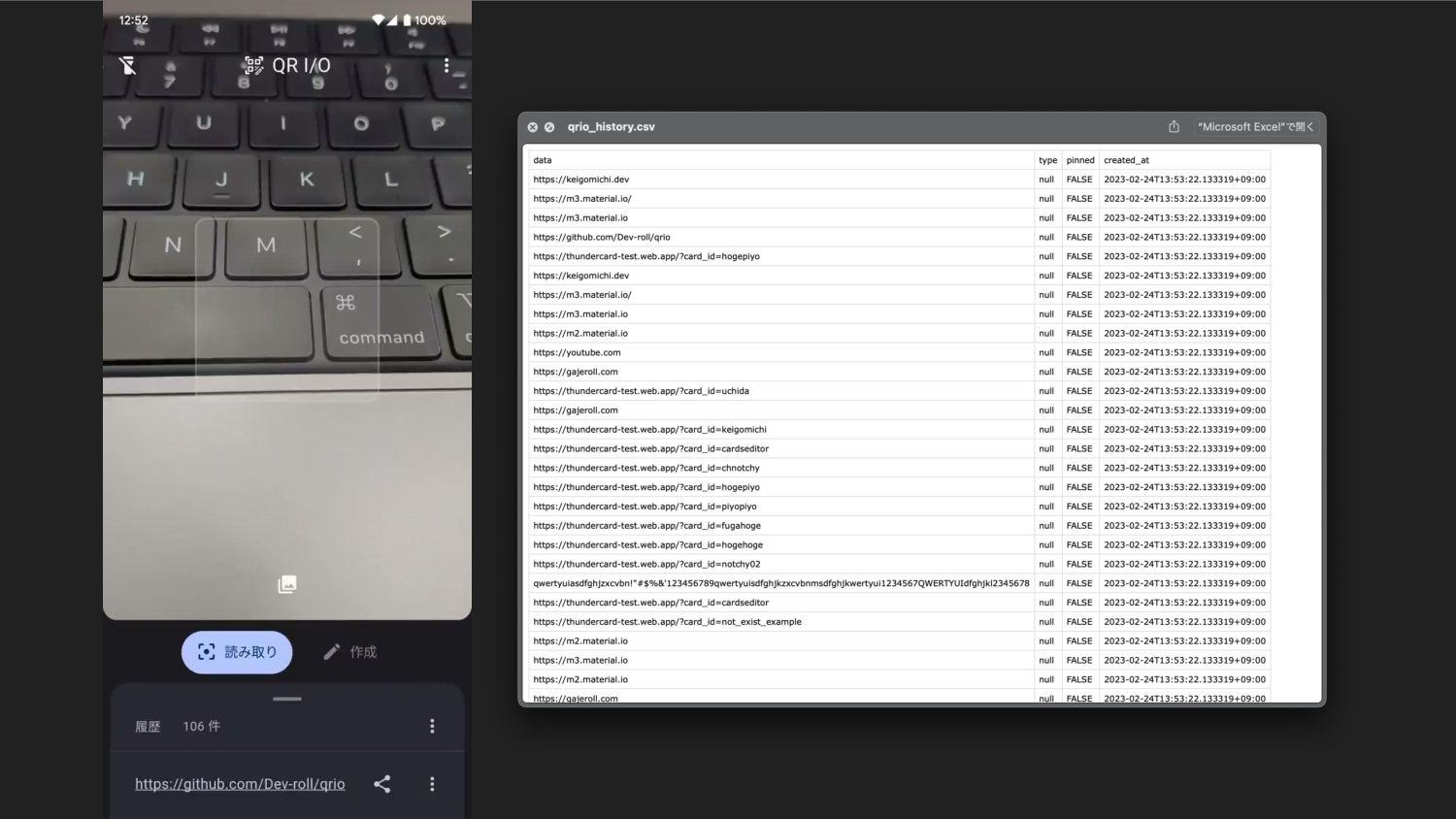Toggle the flashlight off icon
This screenshot has height=819, width=1456.
click(x=127, y=65)
